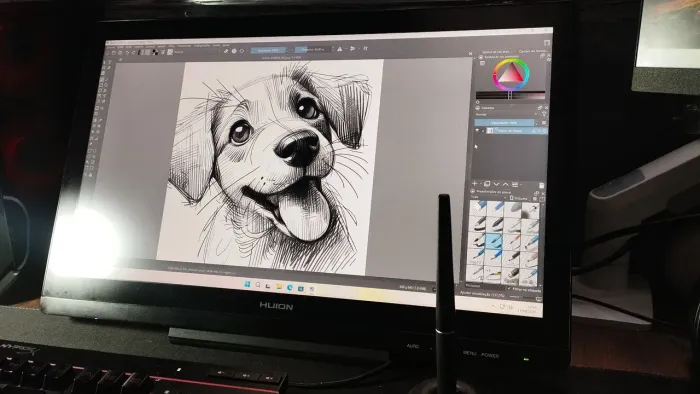Toggle the 'Filtrar na etiqueta' checkbox
Image resolution: width=700 pixels, height=394 pixels.
[x=509, y=289]
